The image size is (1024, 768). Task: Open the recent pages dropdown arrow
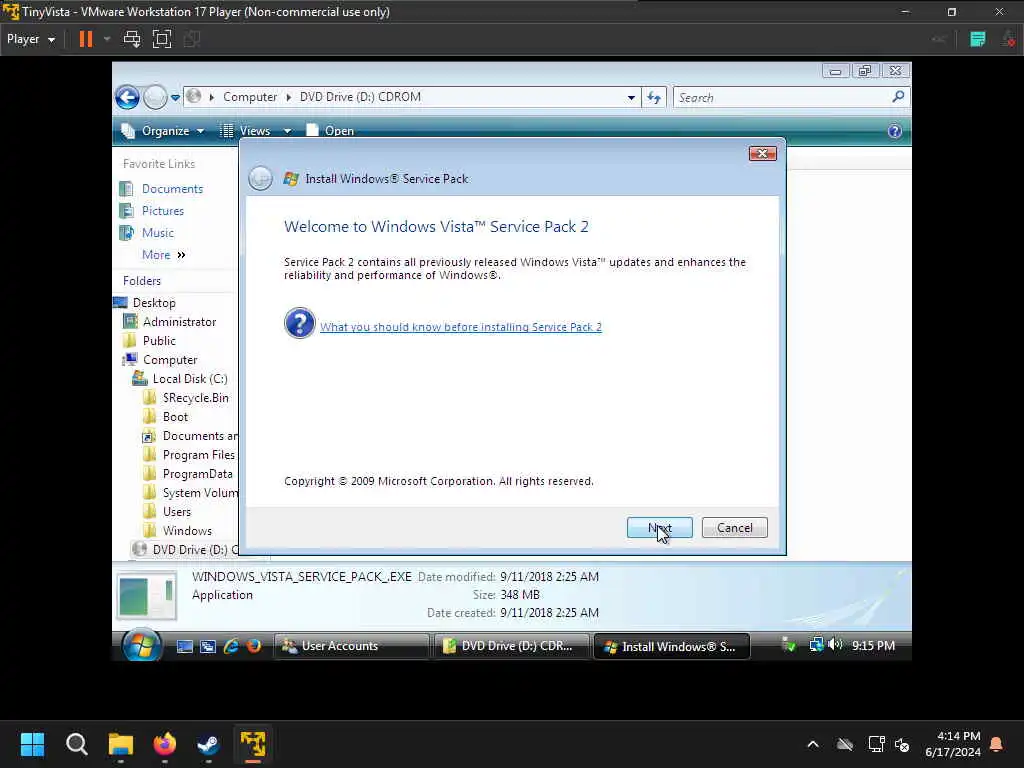click(175, 98)
